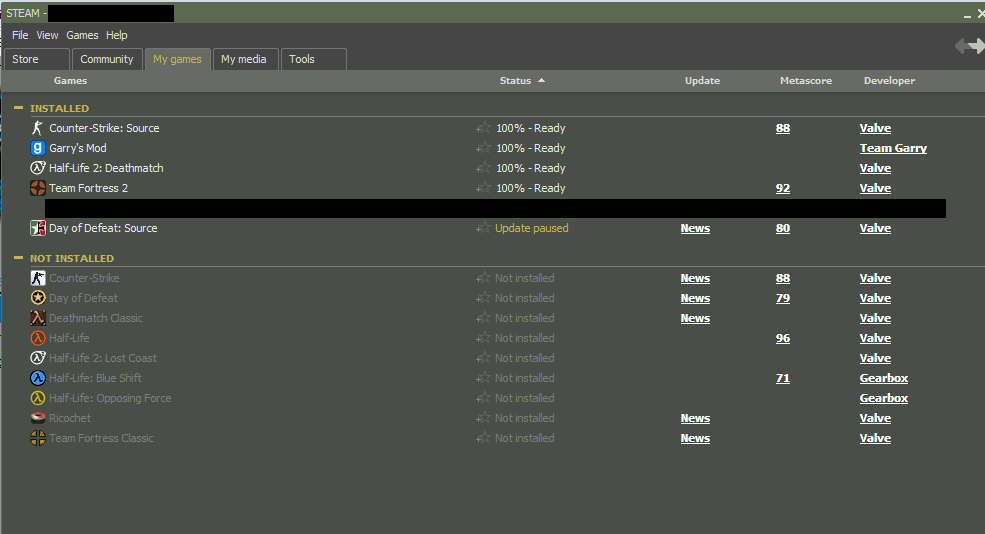The image size is (985, 534).
Task: Open News link for Ricochet
Action: [695, 418]
